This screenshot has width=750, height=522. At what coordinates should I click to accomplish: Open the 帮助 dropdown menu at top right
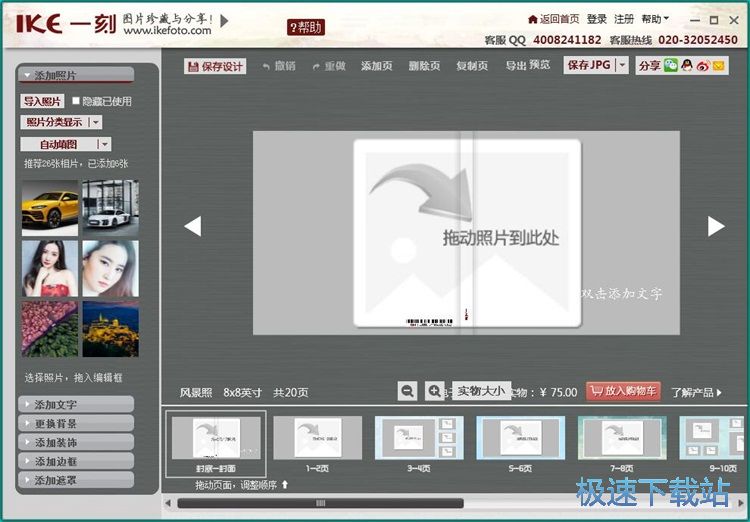click(x=655, y=19)
